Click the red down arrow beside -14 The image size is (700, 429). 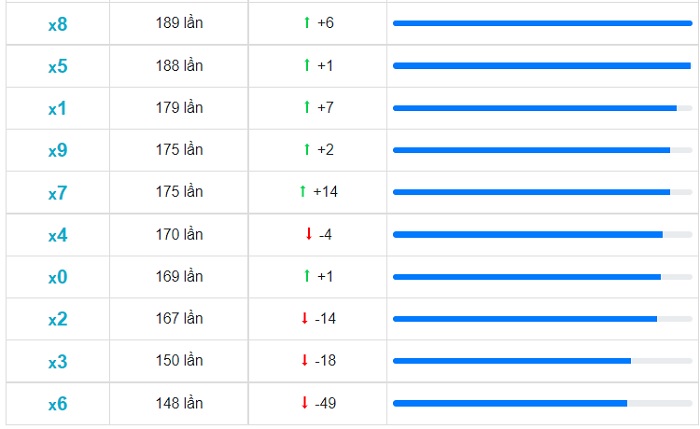pyautogui.click(x=304, y=318)
